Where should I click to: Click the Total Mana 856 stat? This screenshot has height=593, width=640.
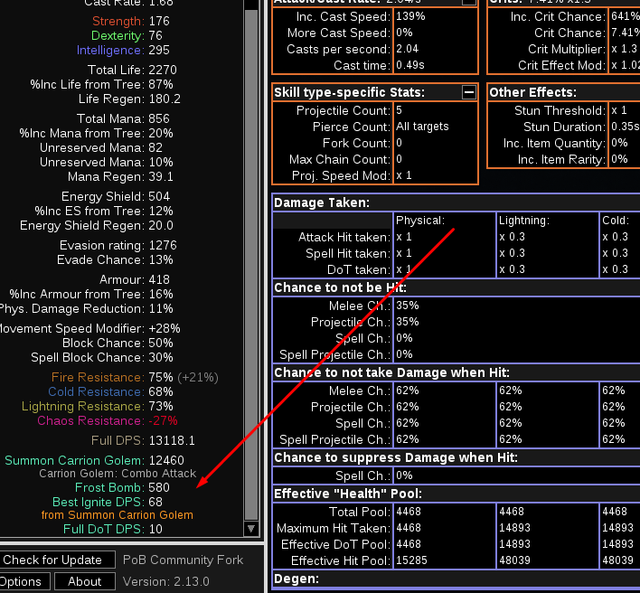click(x=123, y=119)
